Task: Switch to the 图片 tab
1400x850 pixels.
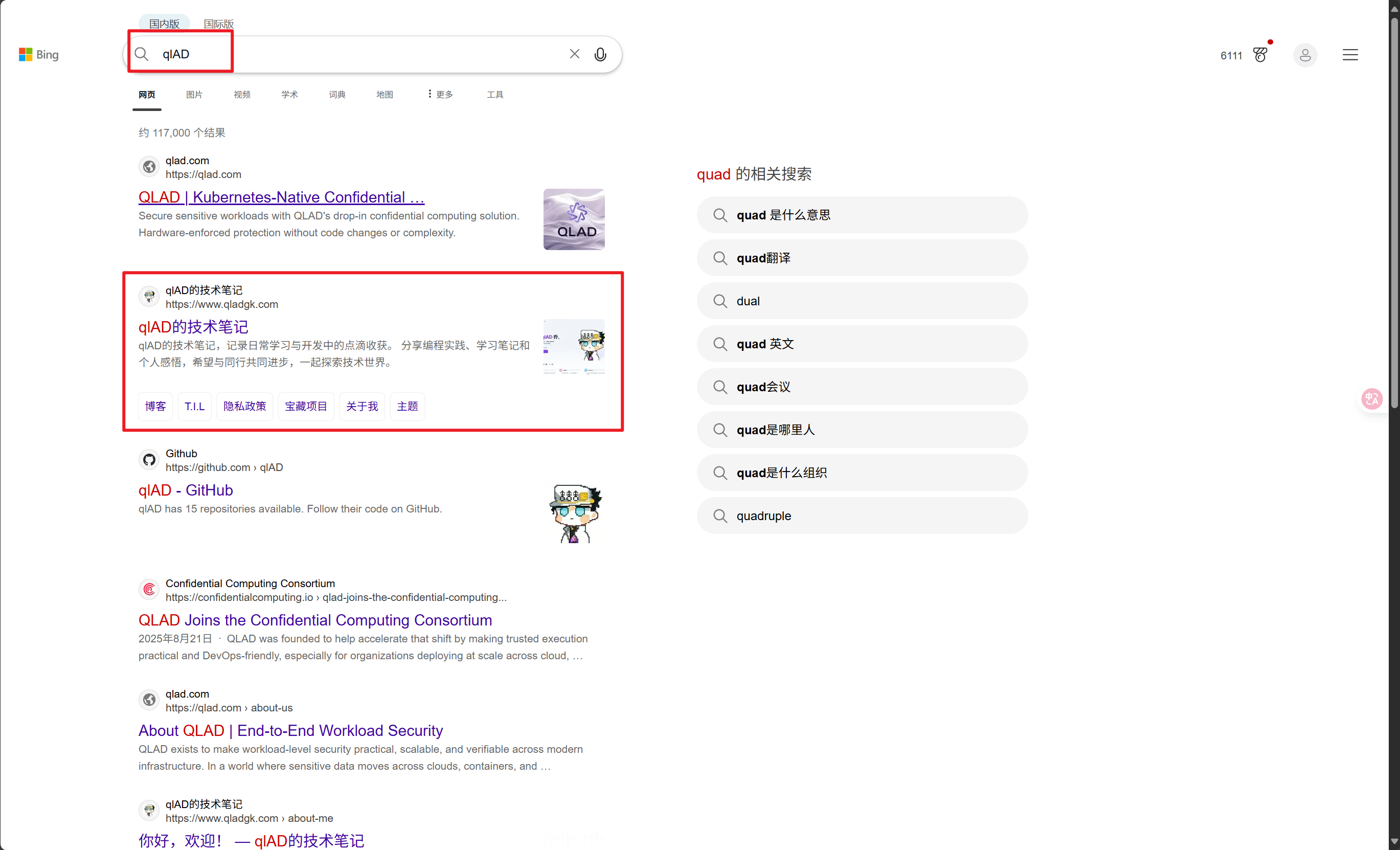Action: pyautogui.click(x=194, y=94)
